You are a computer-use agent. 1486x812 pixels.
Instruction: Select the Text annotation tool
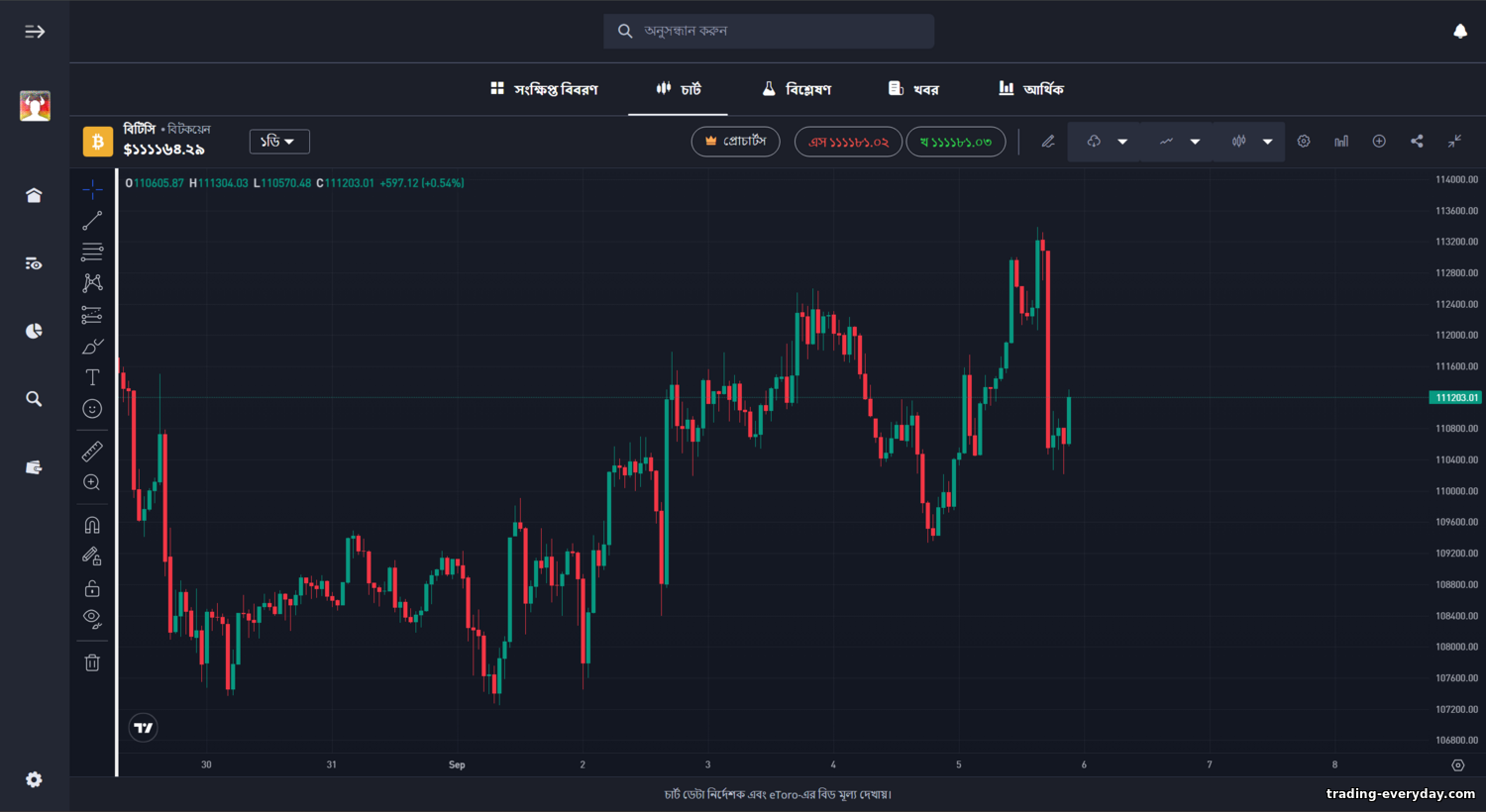(x=92, y=377)
